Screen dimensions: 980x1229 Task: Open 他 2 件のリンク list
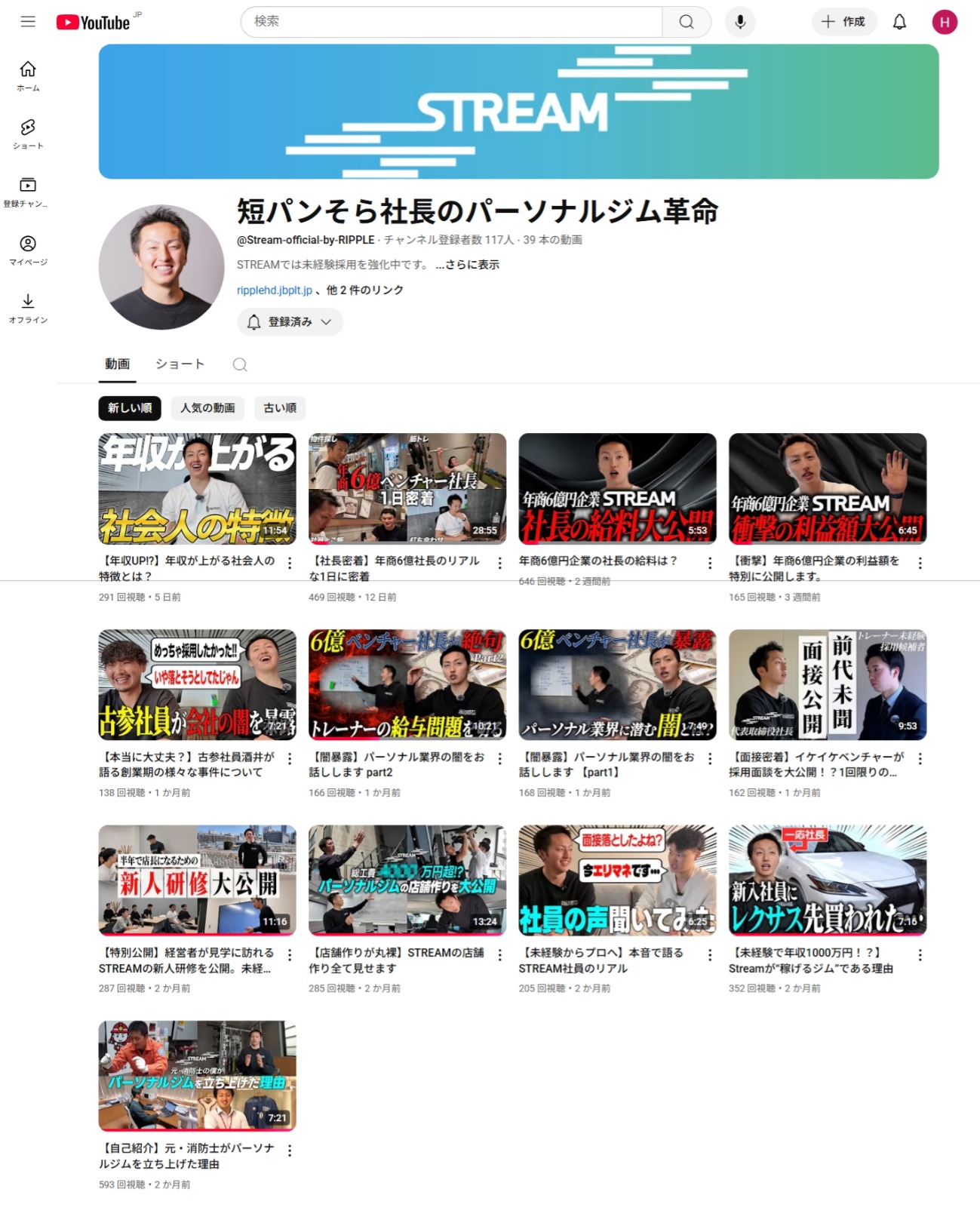[365, 290]
